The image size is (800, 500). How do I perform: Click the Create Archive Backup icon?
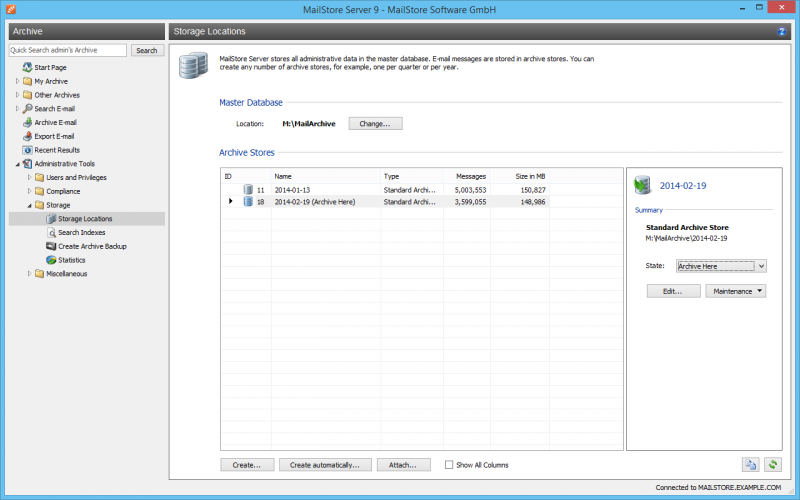click(x=51, y=246)
